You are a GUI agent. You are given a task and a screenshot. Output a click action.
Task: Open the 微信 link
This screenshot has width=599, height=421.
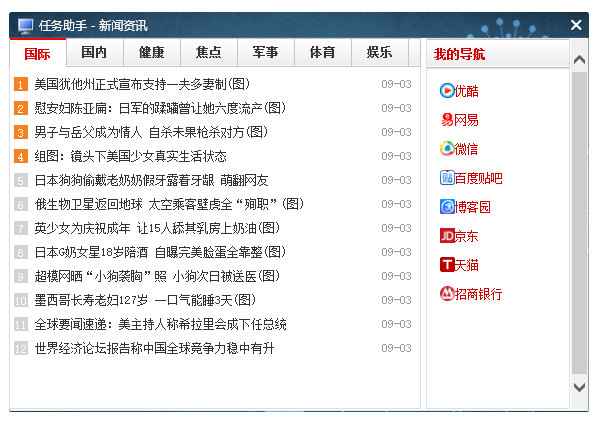tap(467, 149)
